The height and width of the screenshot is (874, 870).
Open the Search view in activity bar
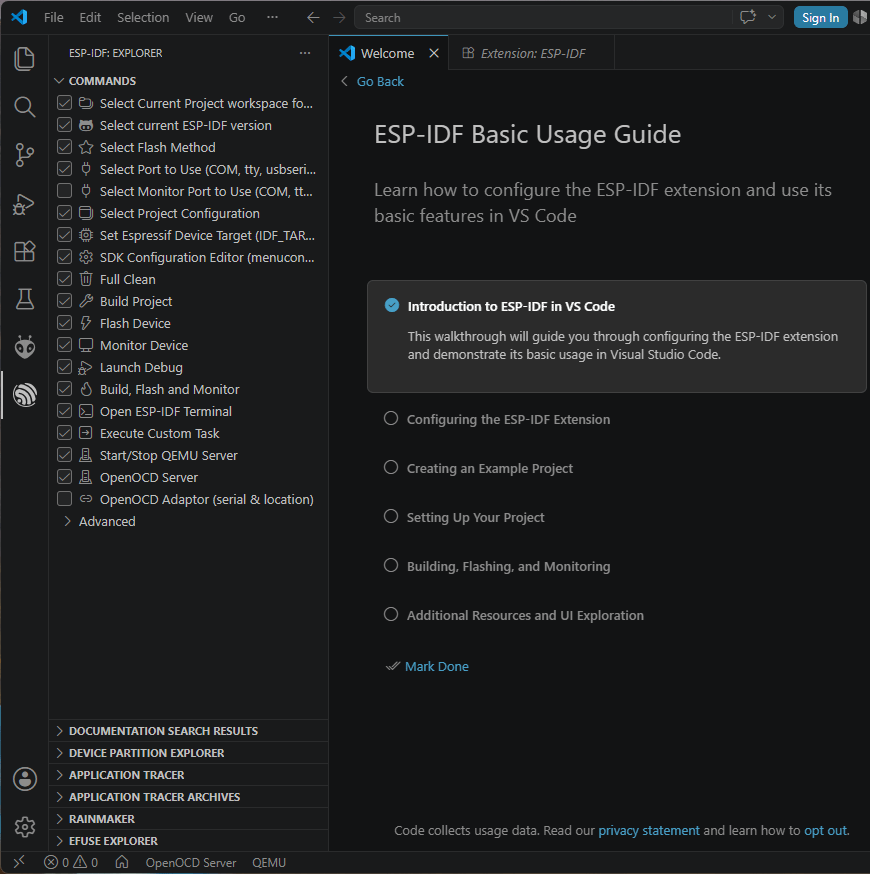24,106
